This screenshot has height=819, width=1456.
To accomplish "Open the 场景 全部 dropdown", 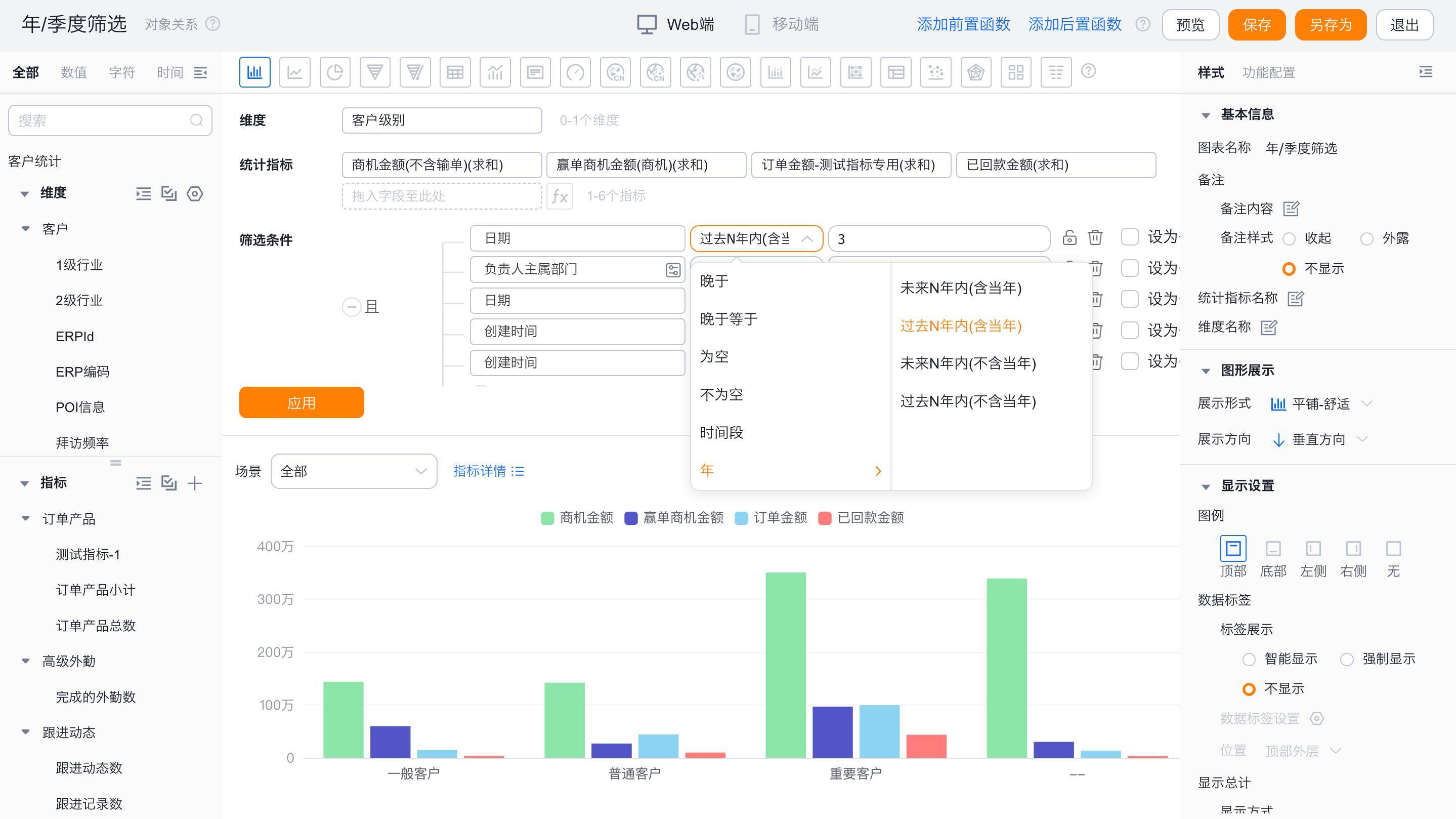I will click(353, 471).
